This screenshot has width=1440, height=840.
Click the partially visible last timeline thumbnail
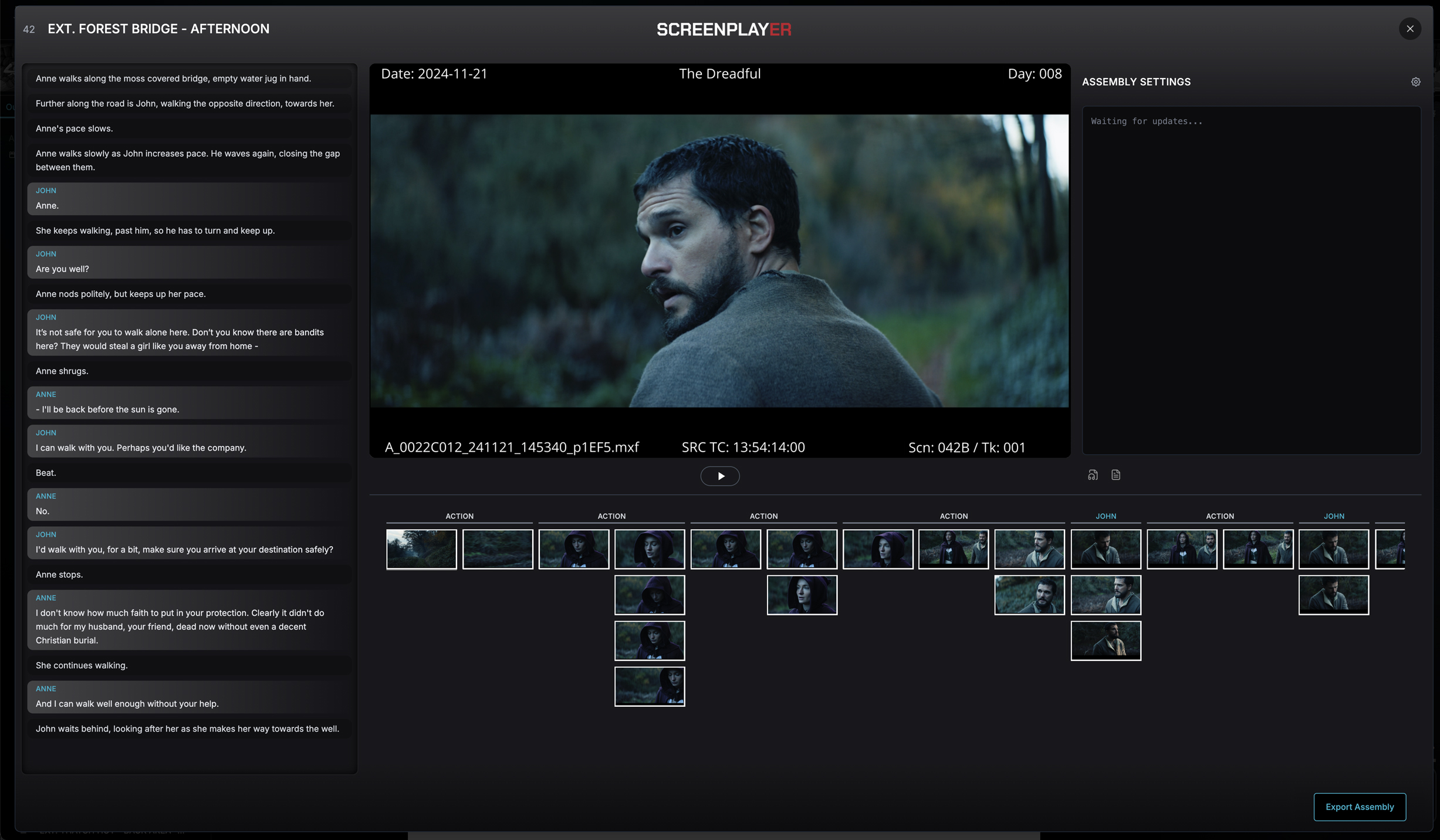pos(1390,549)
